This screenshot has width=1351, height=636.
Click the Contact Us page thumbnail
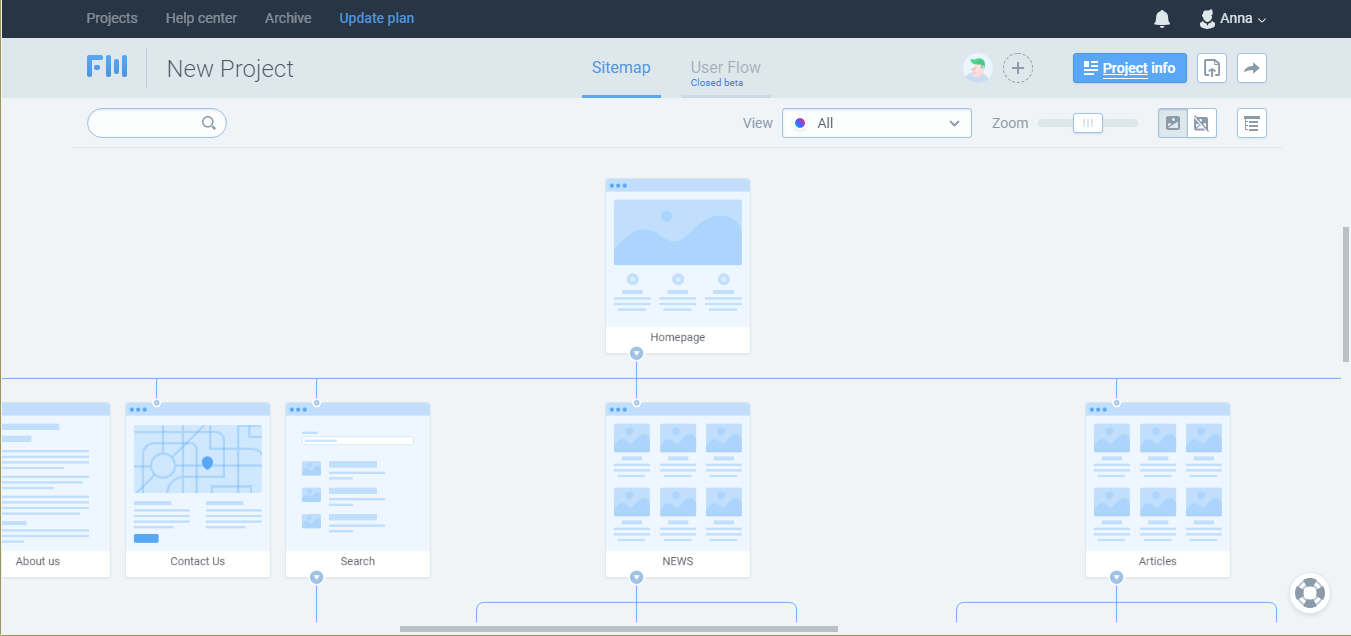coord(197,480)
